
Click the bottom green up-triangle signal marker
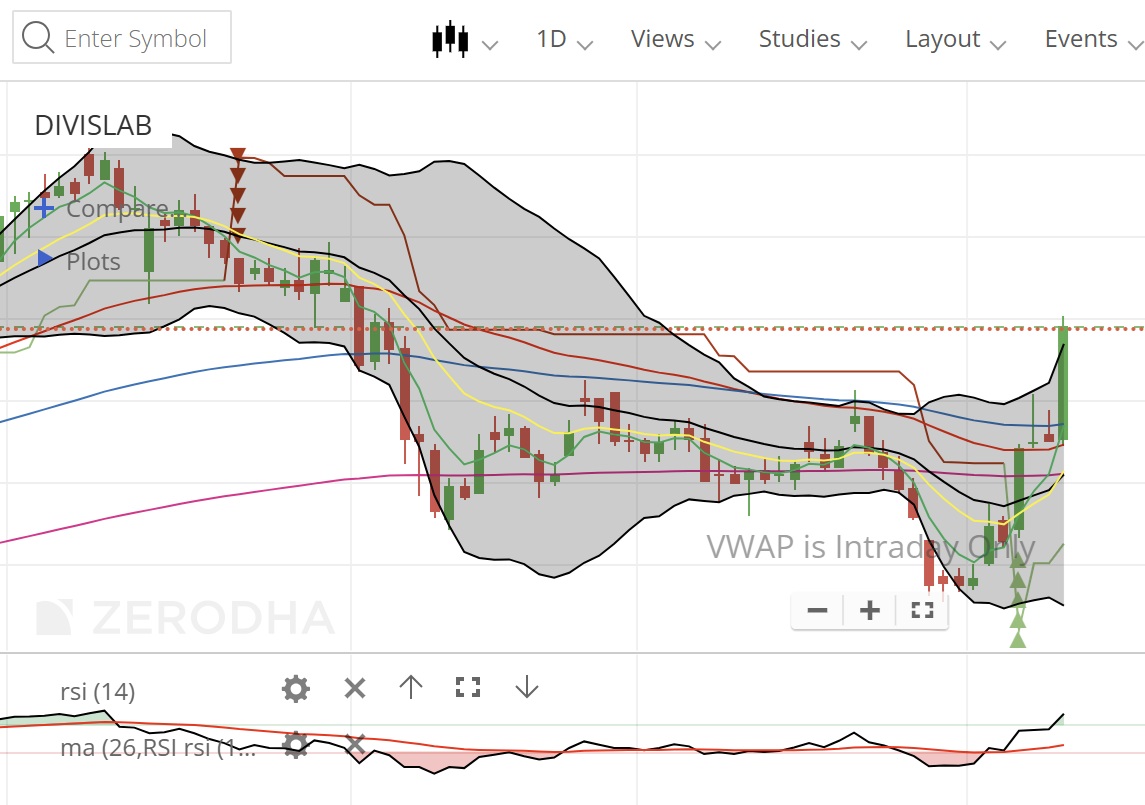pyautogui.click(x=1017, y=639)
